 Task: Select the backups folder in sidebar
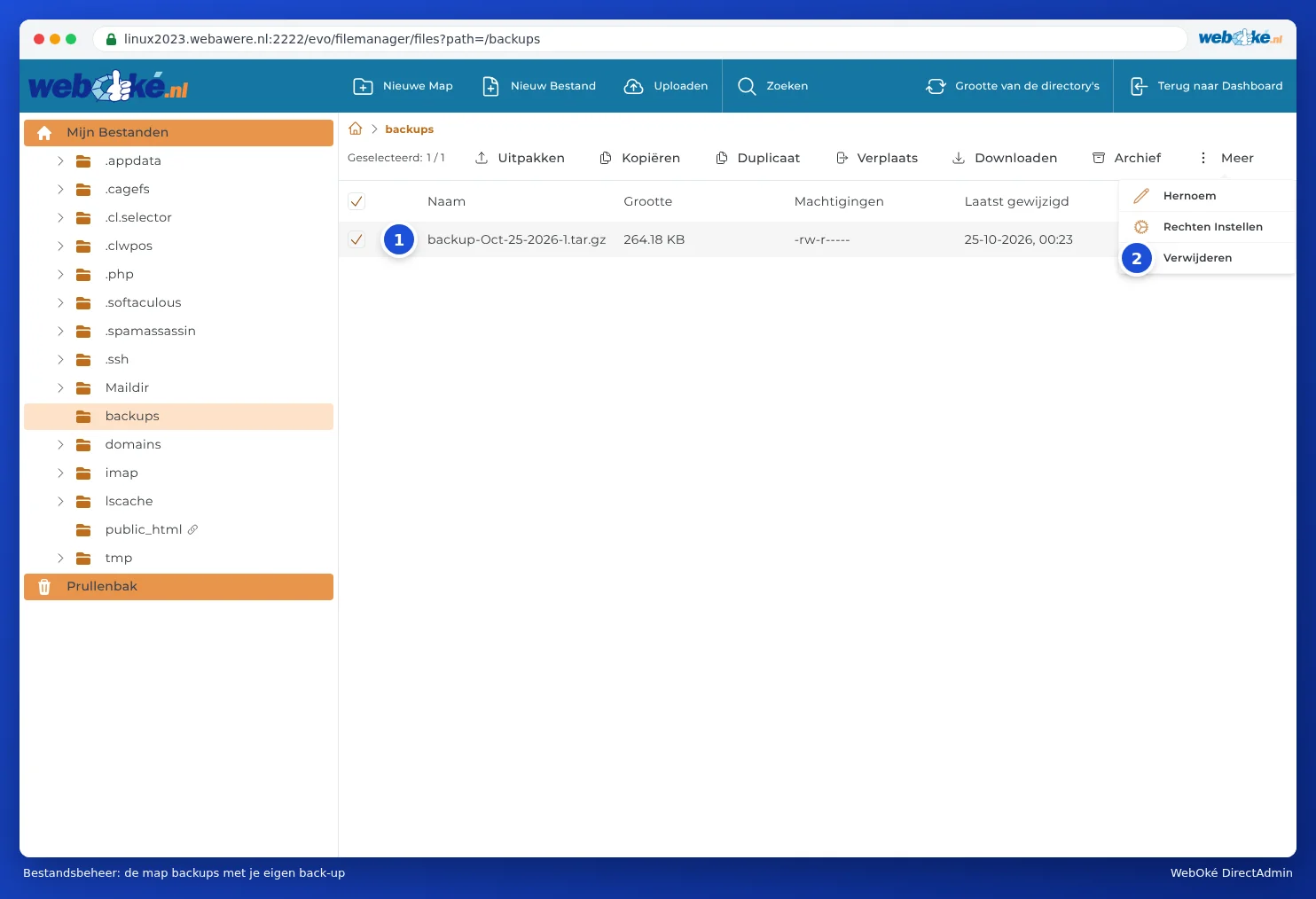pyautogui.click(x=178, y=417)
